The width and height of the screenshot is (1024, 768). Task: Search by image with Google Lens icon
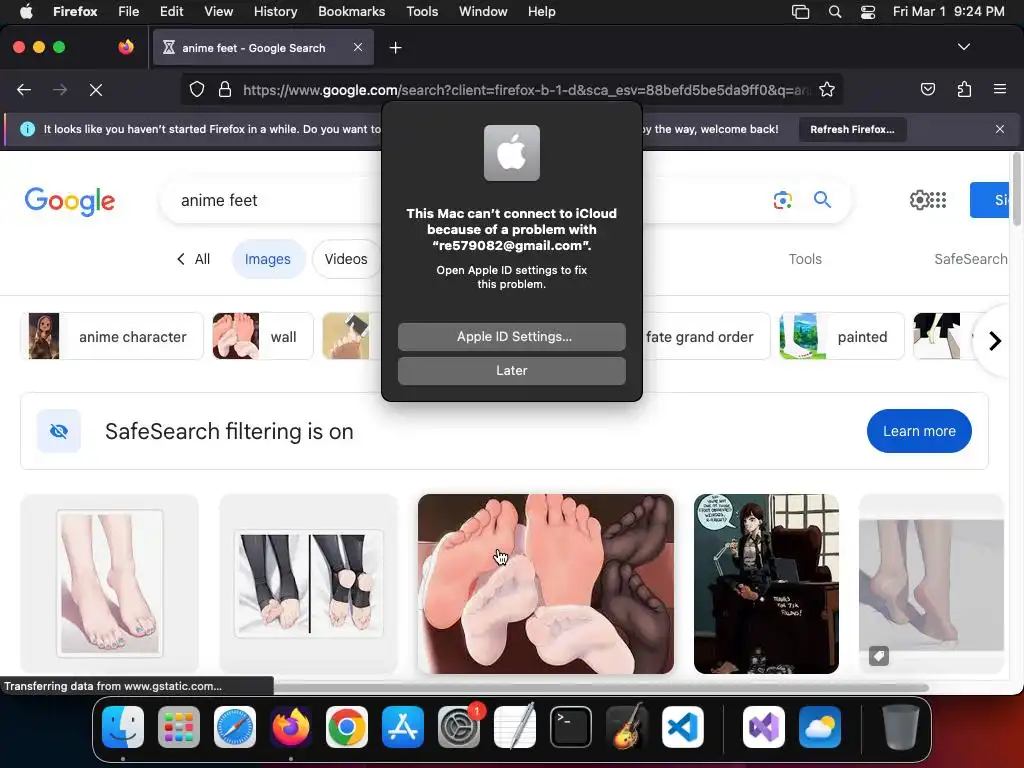pyautogui.click(x=782, y=200)
